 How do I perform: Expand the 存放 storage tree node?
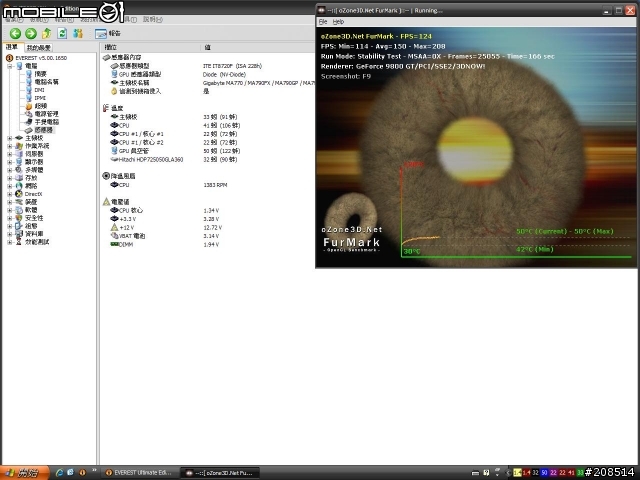point(10,178)
